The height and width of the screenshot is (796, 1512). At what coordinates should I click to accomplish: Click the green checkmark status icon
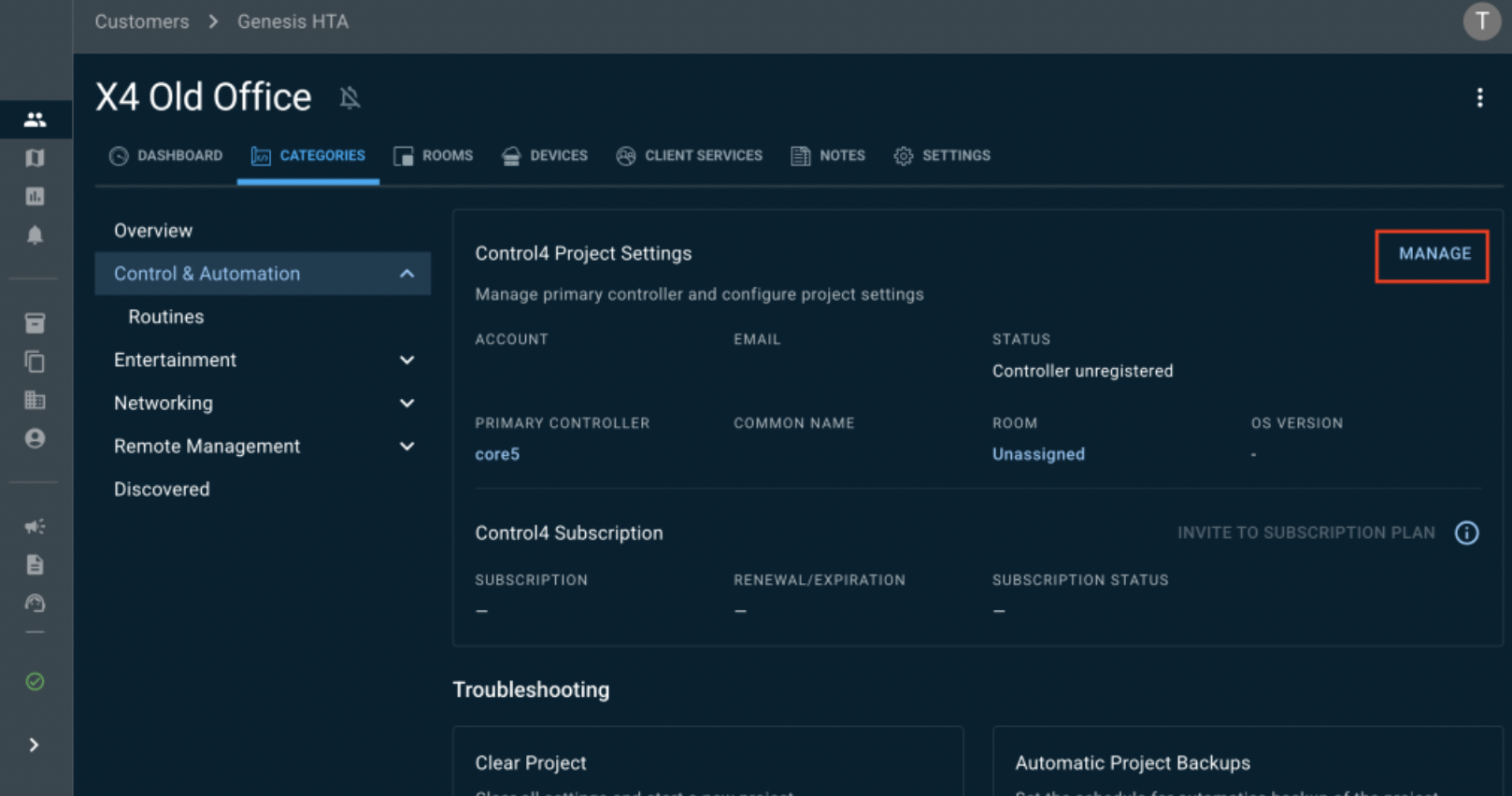click(x=35, y=682)
